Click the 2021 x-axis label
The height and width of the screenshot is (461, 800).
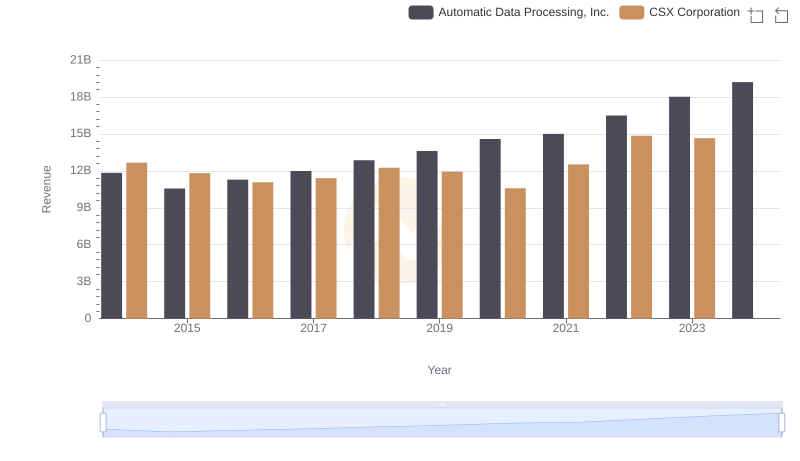coord(566,328)
